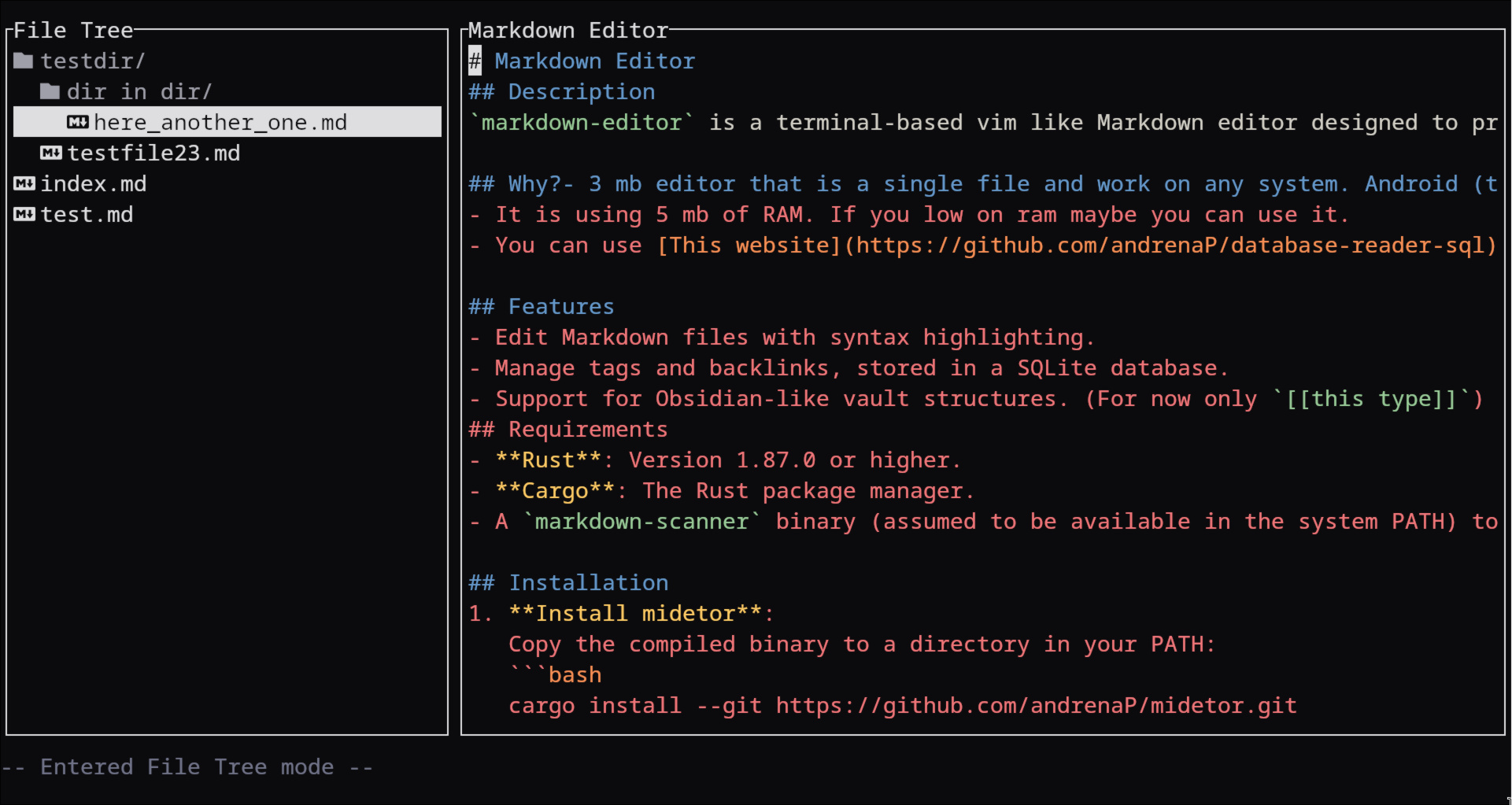
Task: Click the '[This website]' link text
Action: 749,245
